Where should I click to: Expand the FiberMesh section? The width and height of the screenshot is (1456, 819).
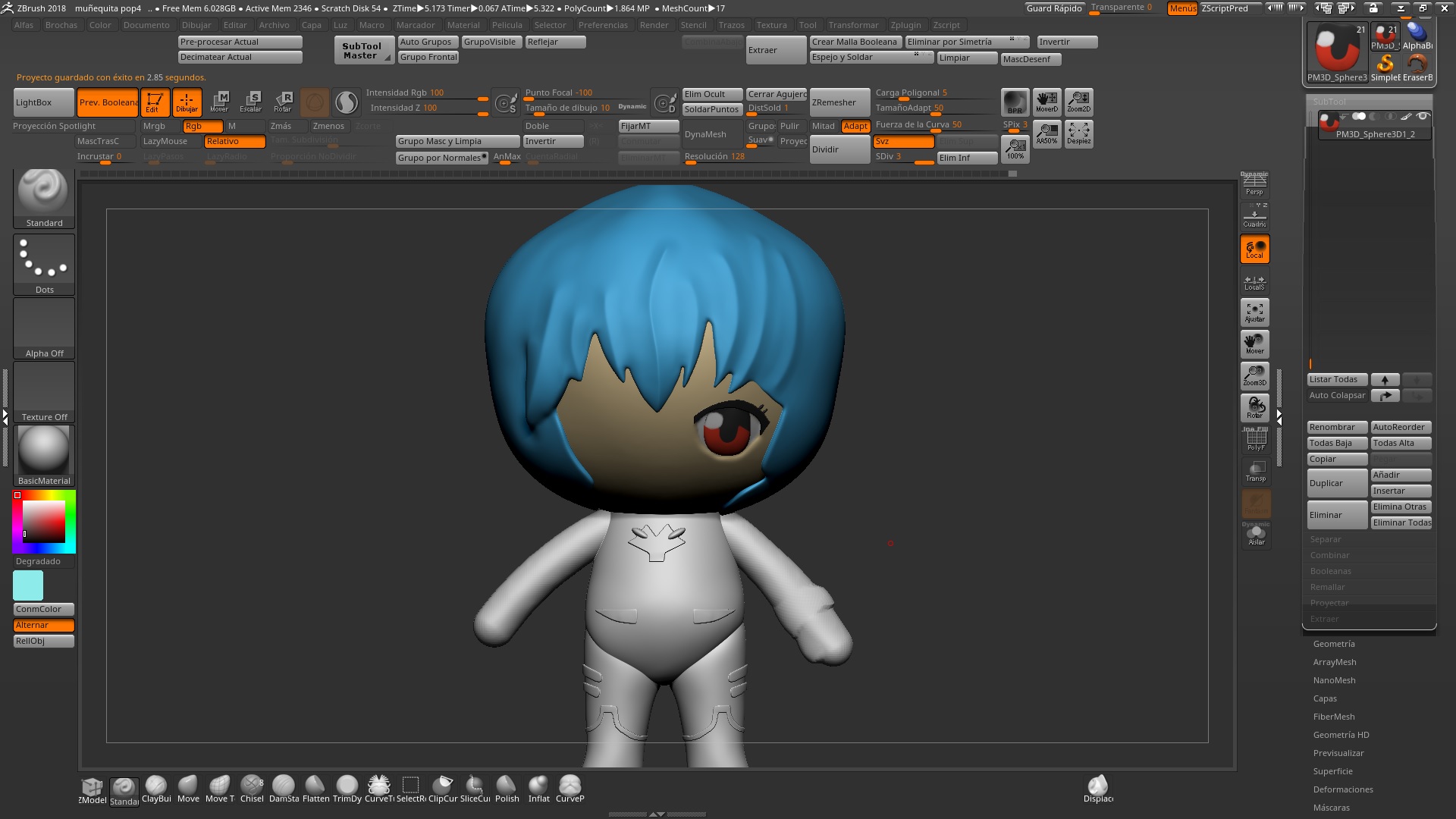tap(1334, 717)
